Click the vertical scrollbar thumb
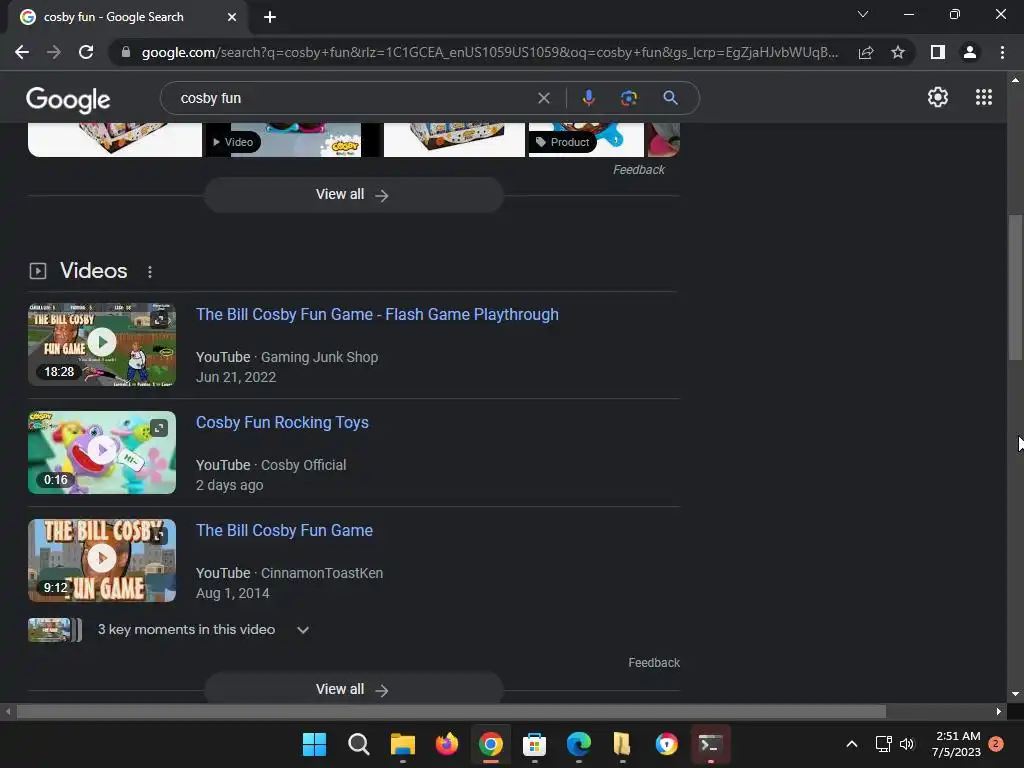1024x768 pixels. [x=1015, y=287]
